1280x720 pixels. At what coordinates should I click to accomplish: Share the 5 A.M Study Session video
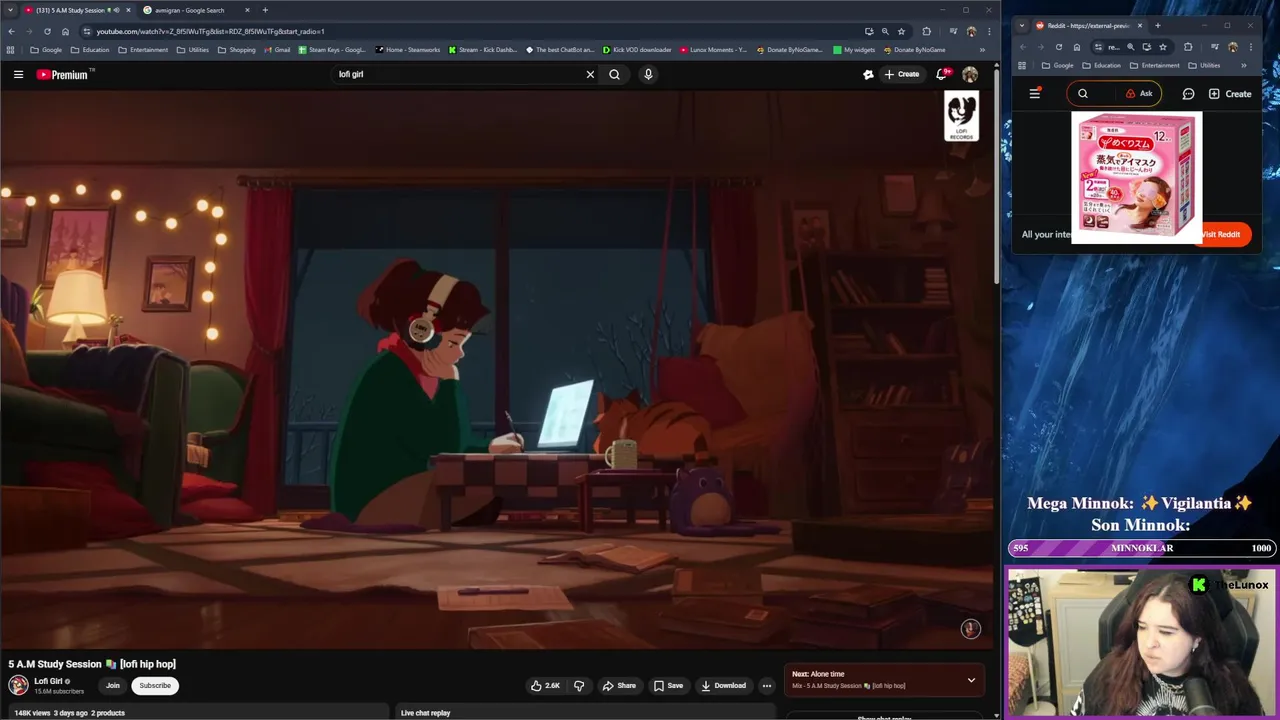619,685
